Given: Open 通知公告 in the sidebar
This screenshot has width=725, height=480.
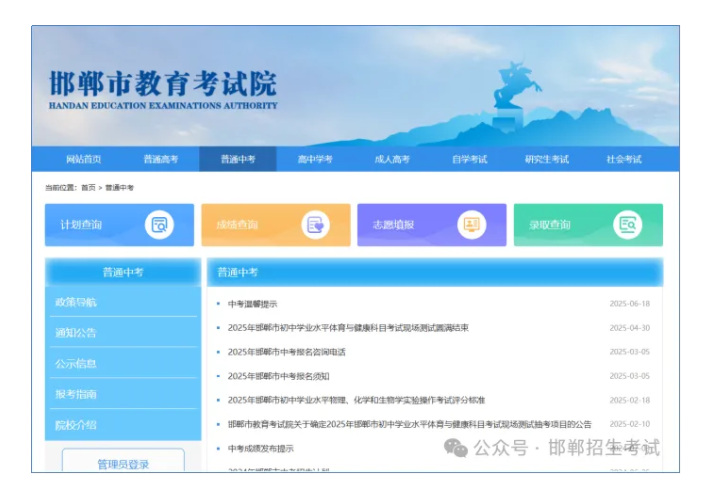Looking at the screenshot, I should pyautogui.click(x=76, y=333).
